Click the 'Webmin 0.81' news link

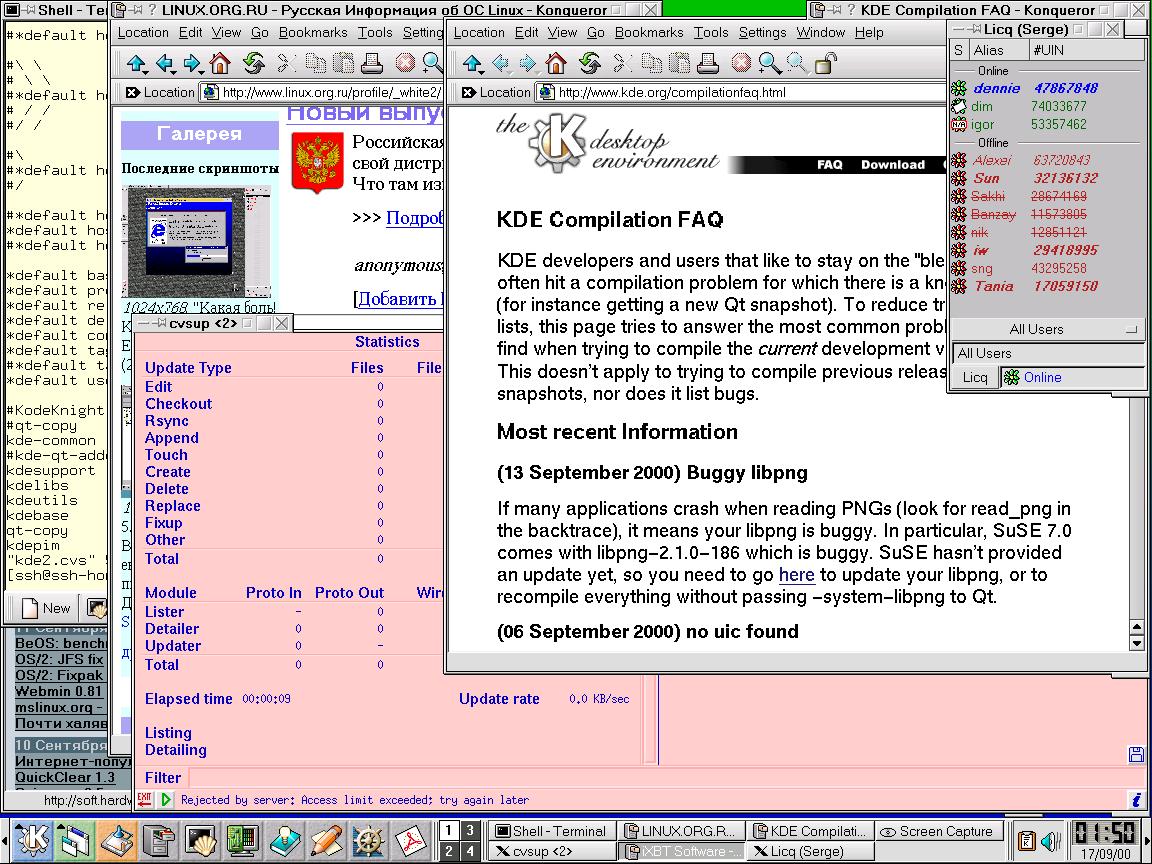(59, 691)
